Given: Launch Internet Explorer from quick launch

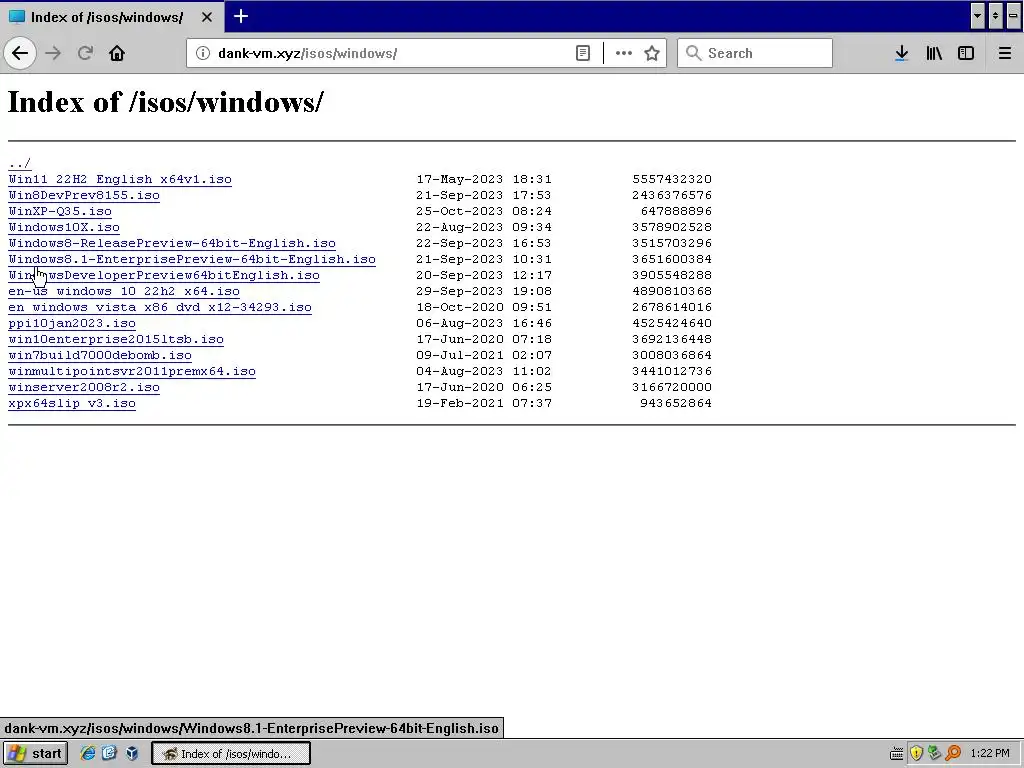Looking at the screenshot, I should pyautogui.click(x=88, y=753).
